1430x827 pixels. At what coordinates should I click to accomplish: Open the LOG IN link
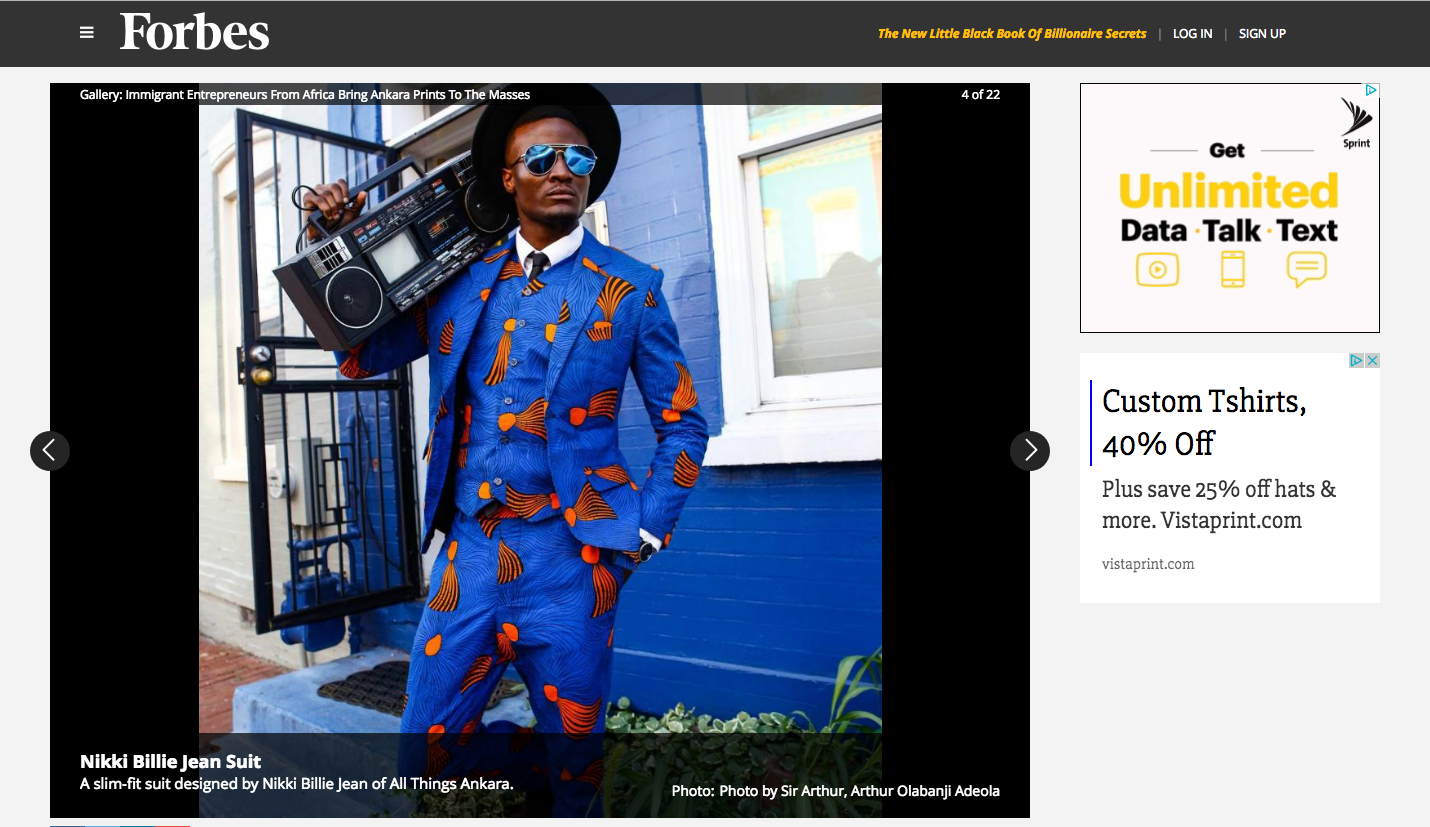pyautogui.click(x=1192, y=34)
